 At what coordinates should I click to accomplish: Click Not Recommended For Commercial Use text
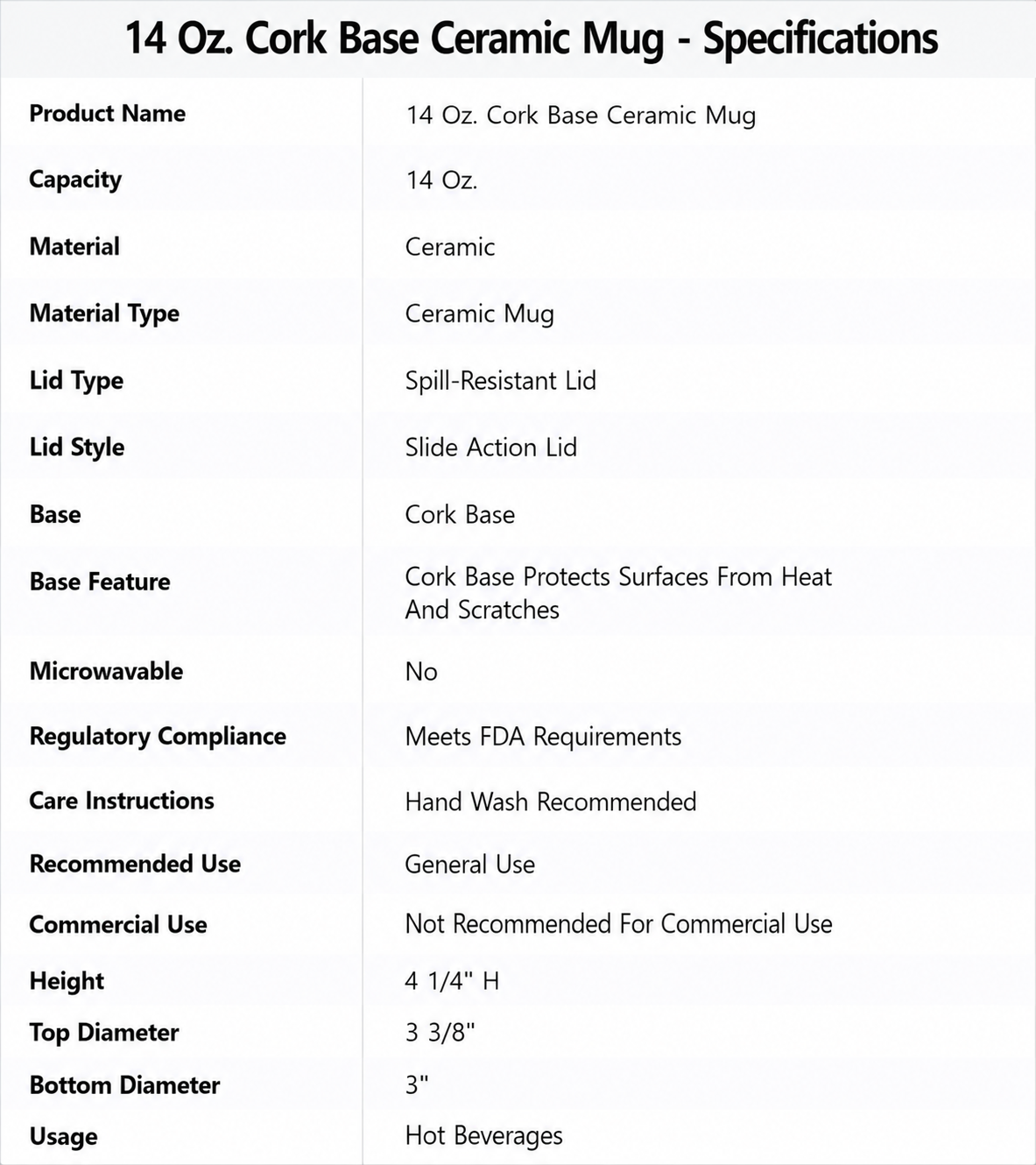tap(618, 924)
